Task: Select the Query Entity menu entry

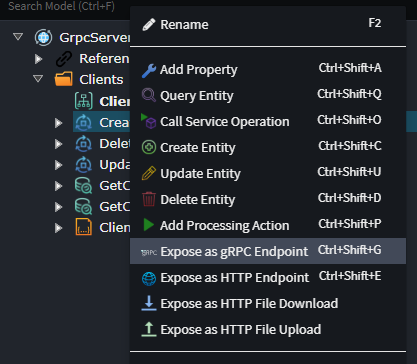Action: (x=268, y=96)
